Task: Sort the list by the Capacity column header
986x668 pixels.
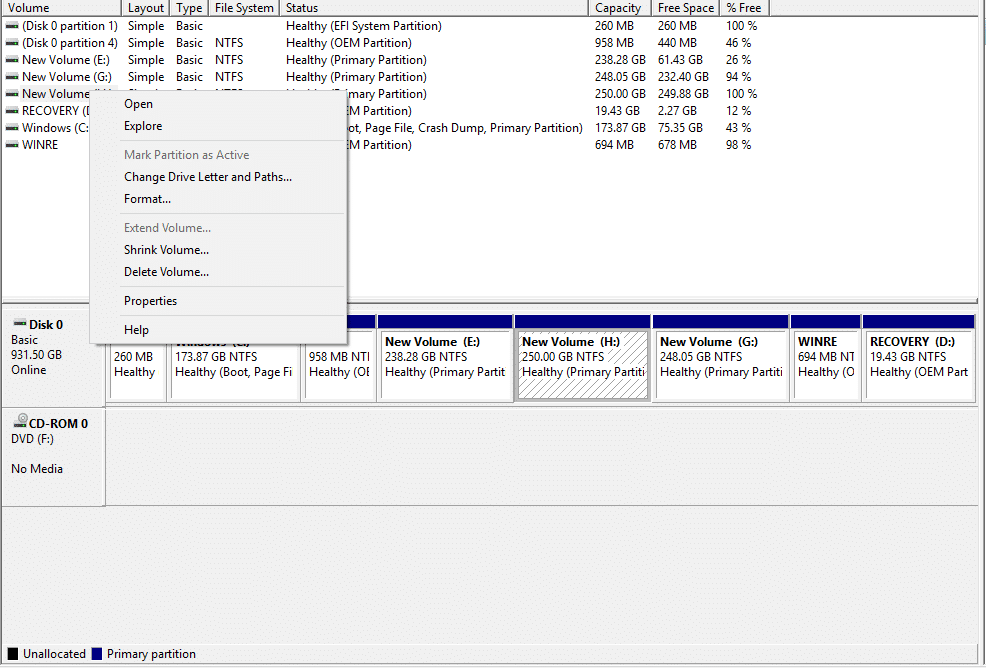Action: pos(618,8)
